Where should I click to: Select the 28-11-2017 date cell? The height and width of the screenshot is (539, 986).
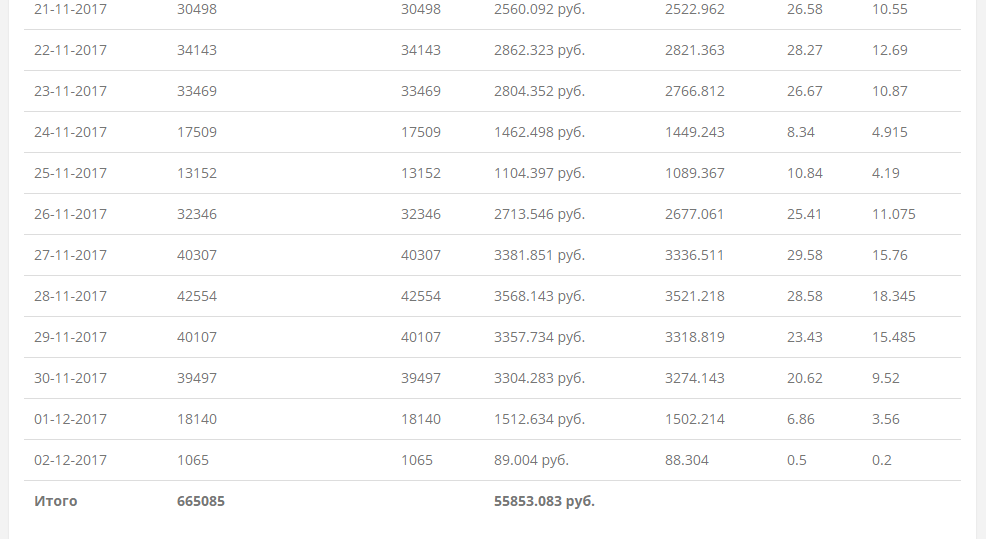(x=70, y=296)
